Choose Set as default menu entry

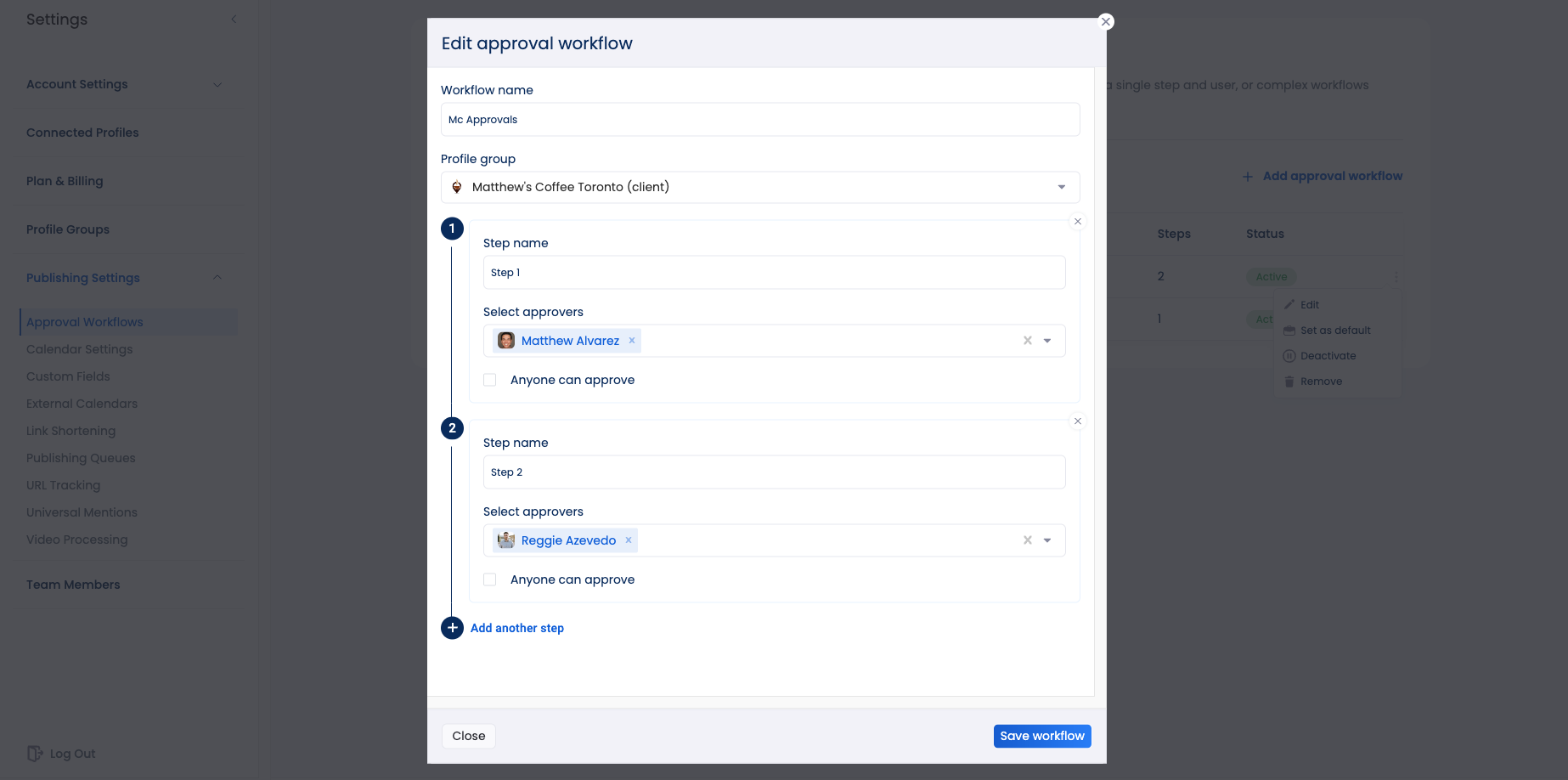[1335, 331]
